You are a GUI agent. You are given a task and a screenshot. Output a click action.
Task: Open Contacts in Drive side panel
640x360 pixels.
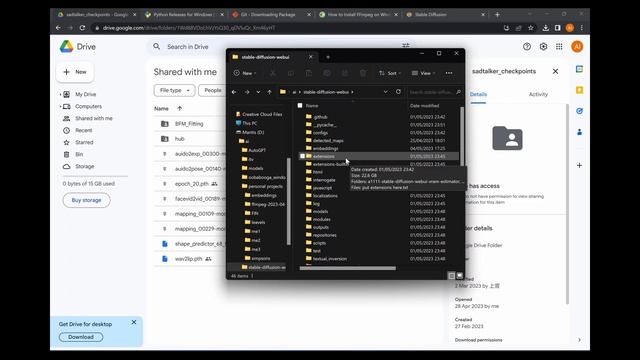579,132
